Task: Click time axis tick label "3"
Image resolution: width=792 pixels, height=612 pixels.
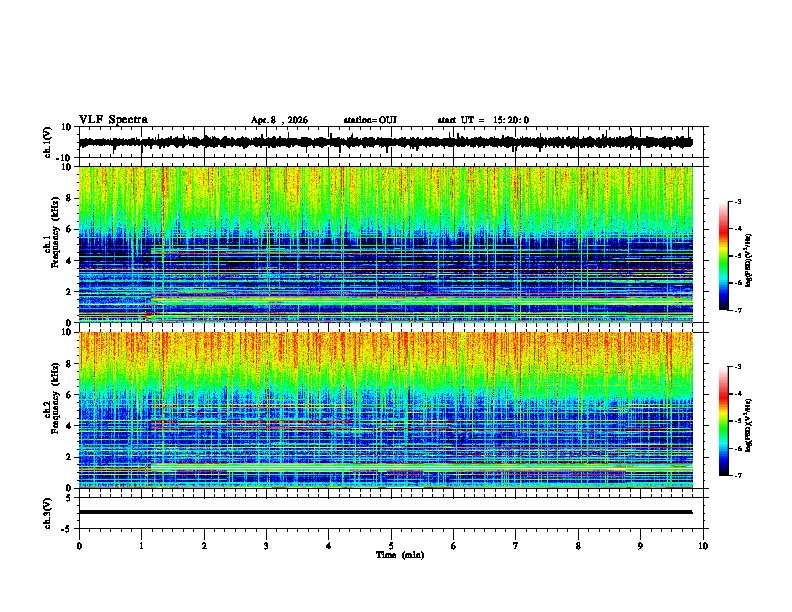Action: point(266,546)
